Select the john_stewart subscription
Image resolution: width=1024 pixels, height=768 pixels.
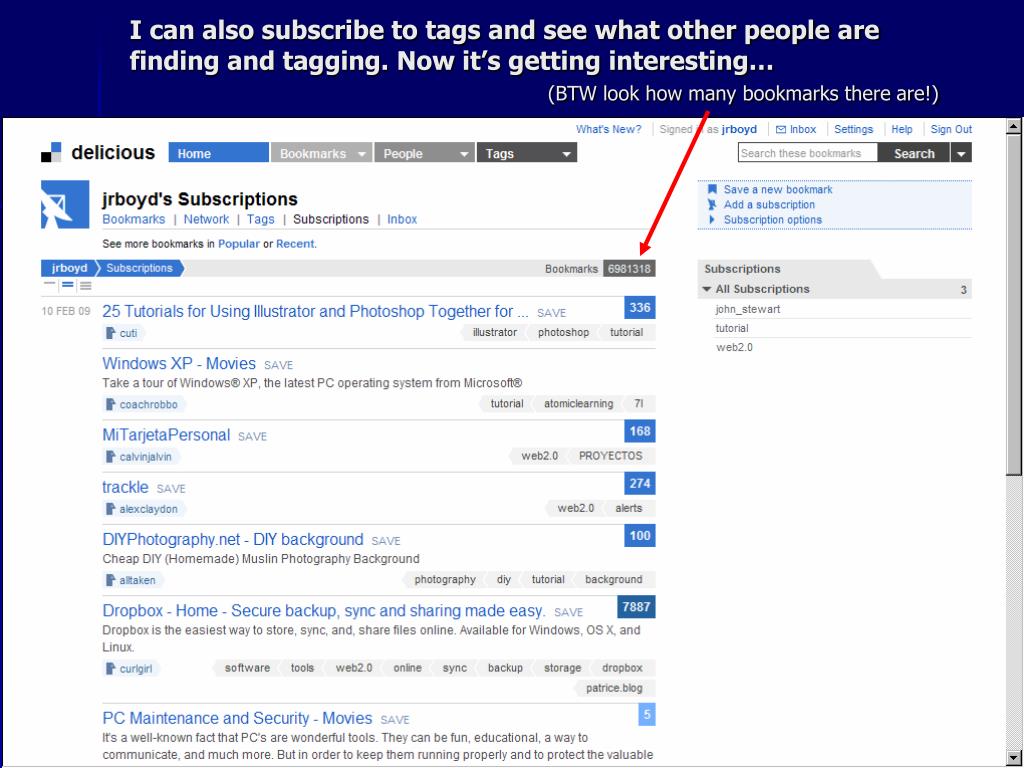pyautogui.click(x=748, y=310)
